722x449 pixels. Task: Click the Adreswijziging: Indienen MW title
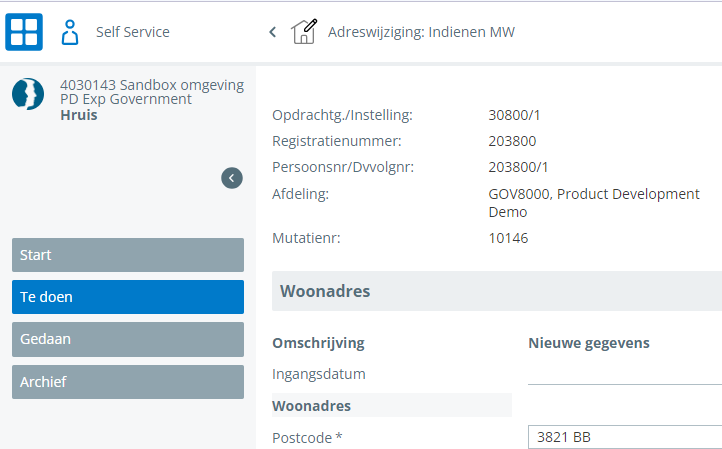tap(421, 32)
